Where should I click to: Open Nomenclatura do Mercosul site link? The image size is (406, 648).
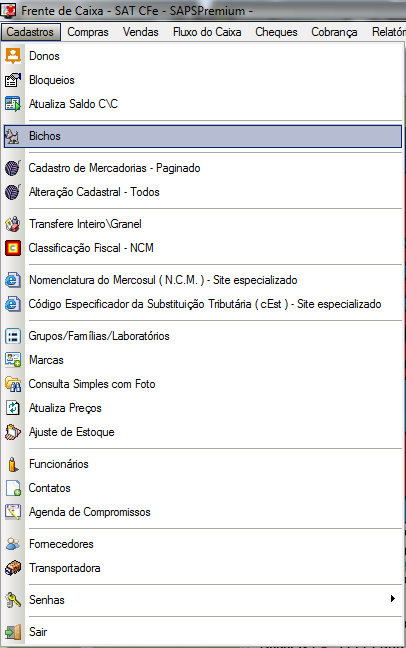(163, 280)
